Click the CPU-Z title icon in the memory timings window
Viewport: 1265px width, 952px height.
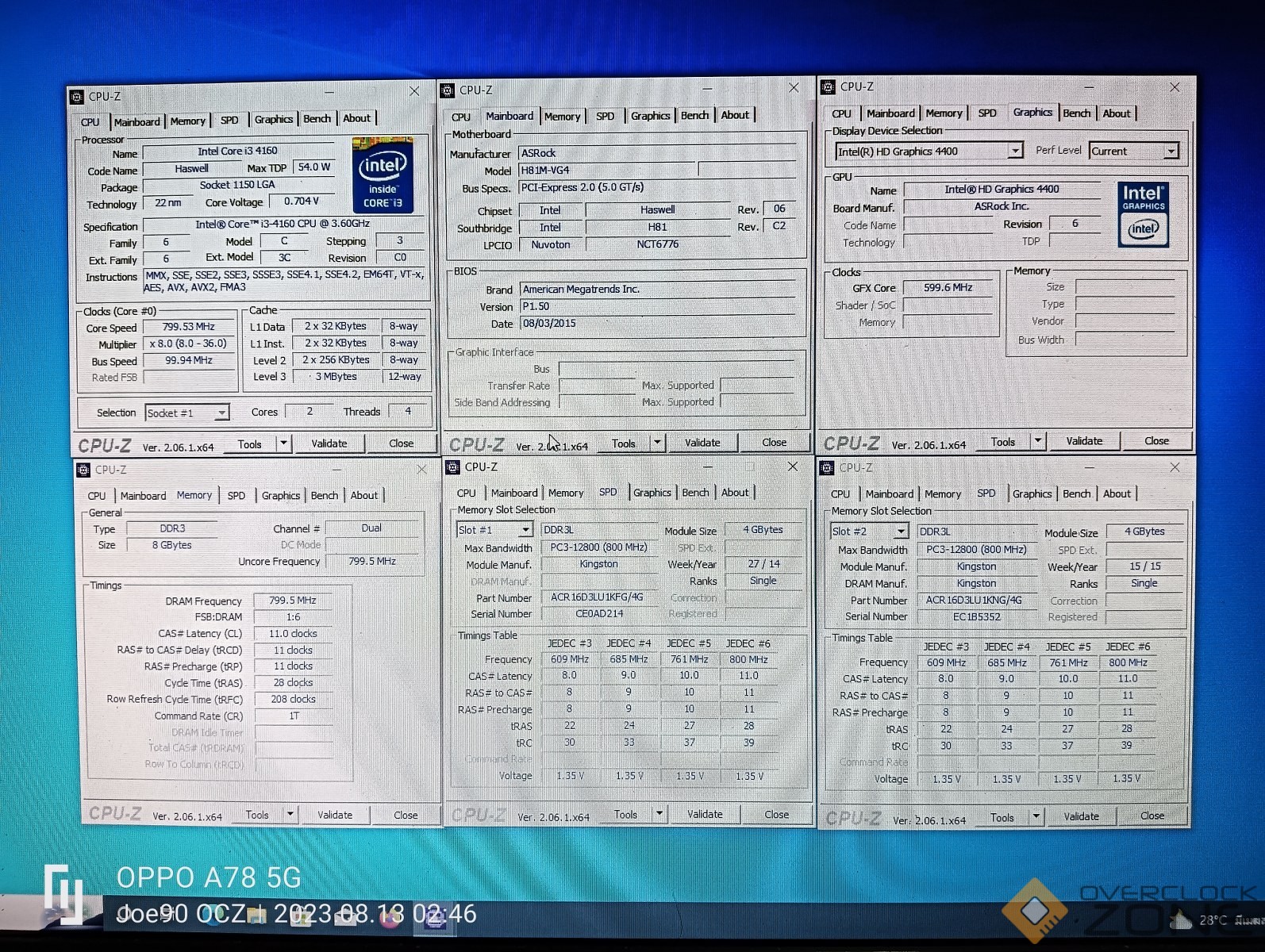coord(83,470)
